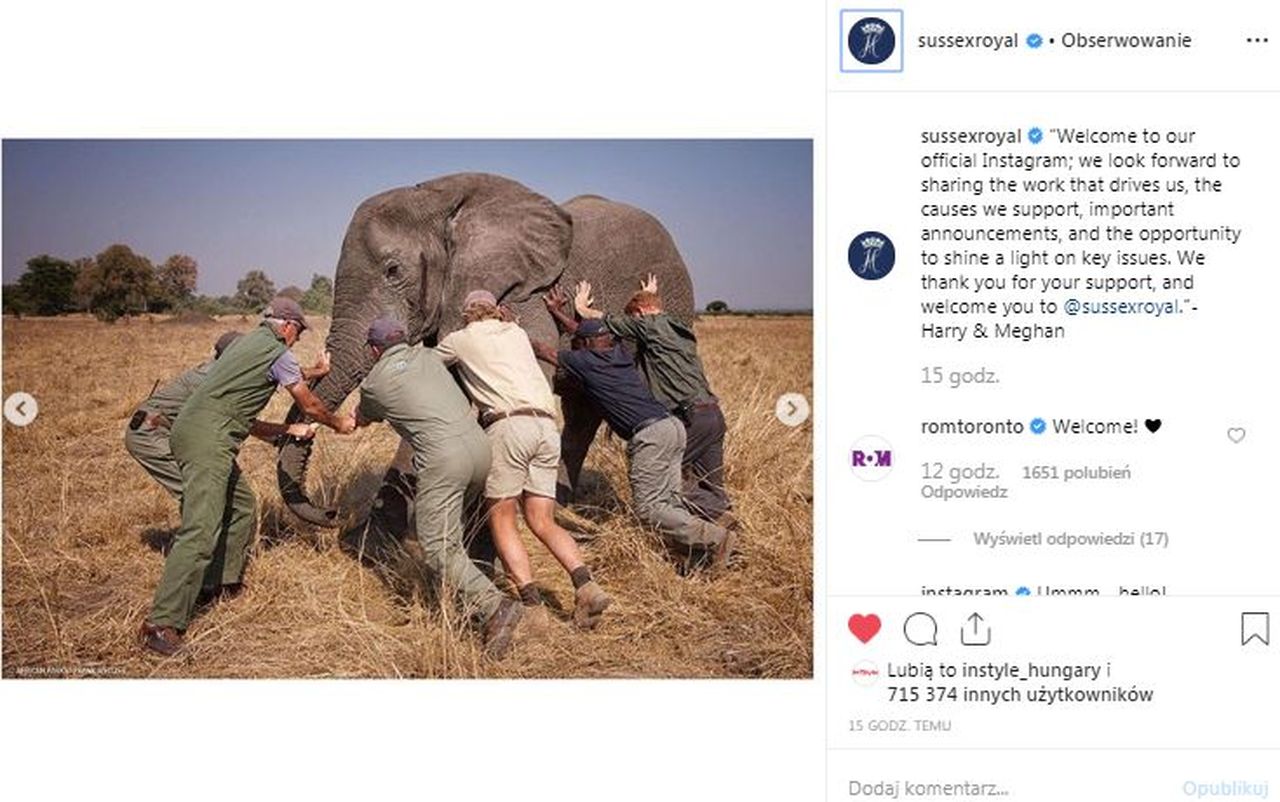Share the post using the arrow icon
Image resolution: width=1280 pixels, height=802 pixels.
tap(975, 629)
